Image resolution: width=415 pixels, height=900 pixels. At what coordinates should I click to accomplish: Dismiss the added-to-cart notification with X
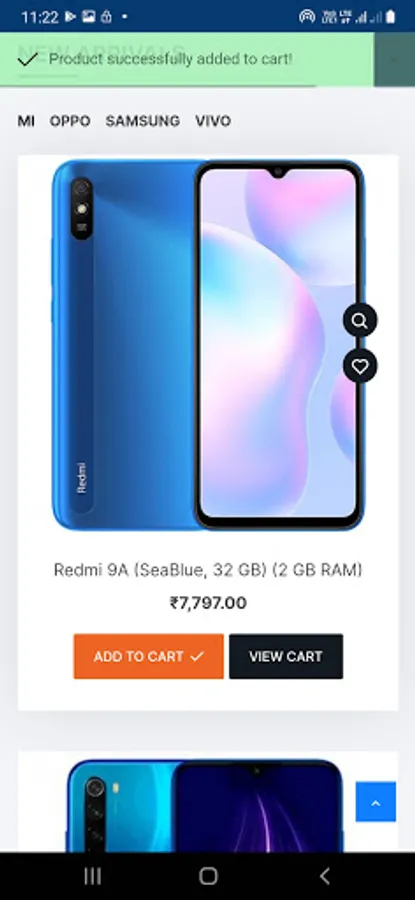coord(394,59)
